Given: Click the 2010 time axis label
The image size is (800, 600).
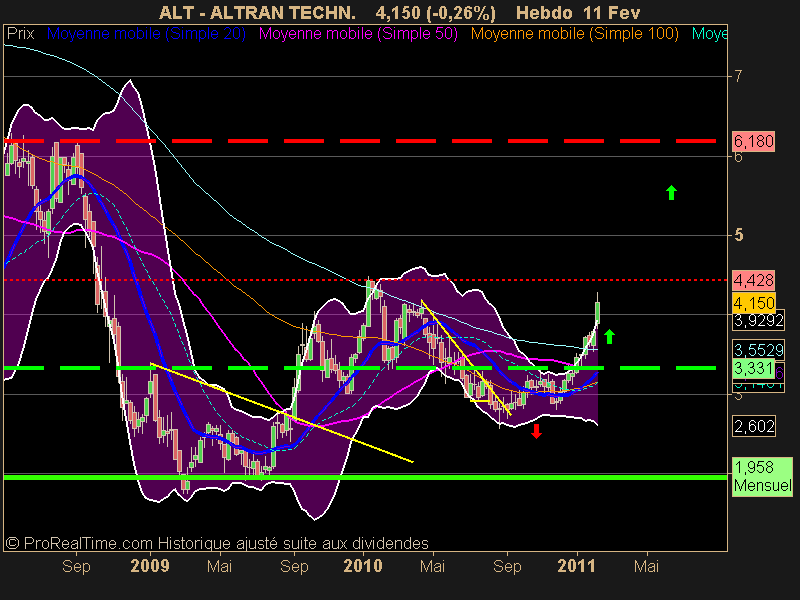Looking at the screenshot, I should tap(363, 566).
